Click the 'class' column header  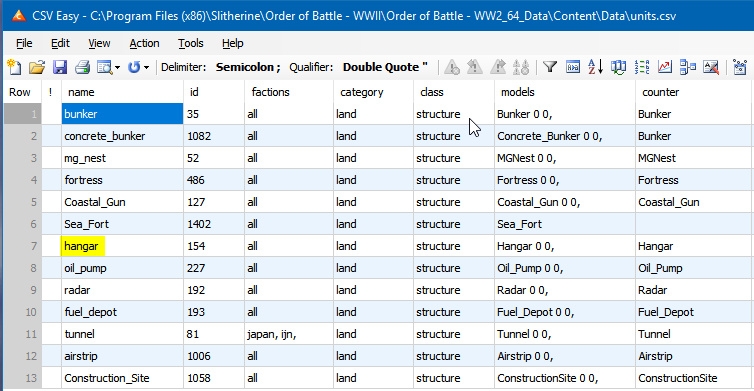453,92
